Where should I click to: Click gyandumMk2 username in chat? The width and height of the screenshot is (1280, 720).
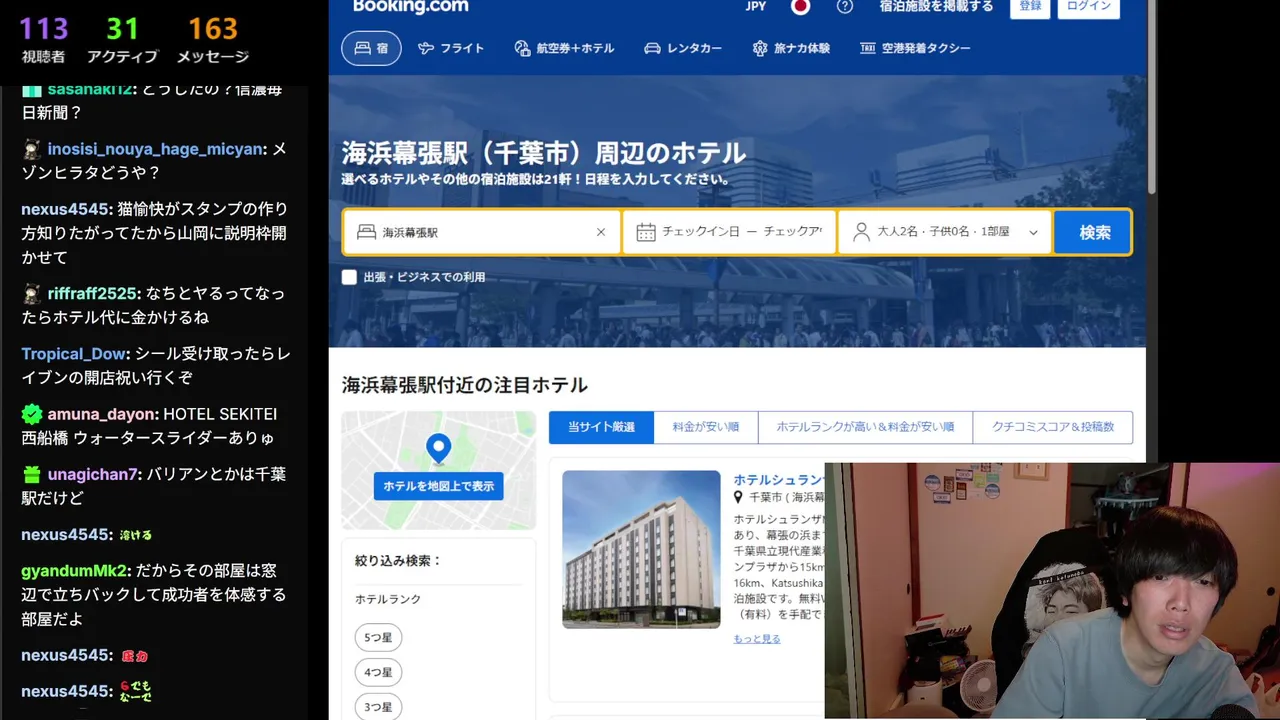point(76,571)
